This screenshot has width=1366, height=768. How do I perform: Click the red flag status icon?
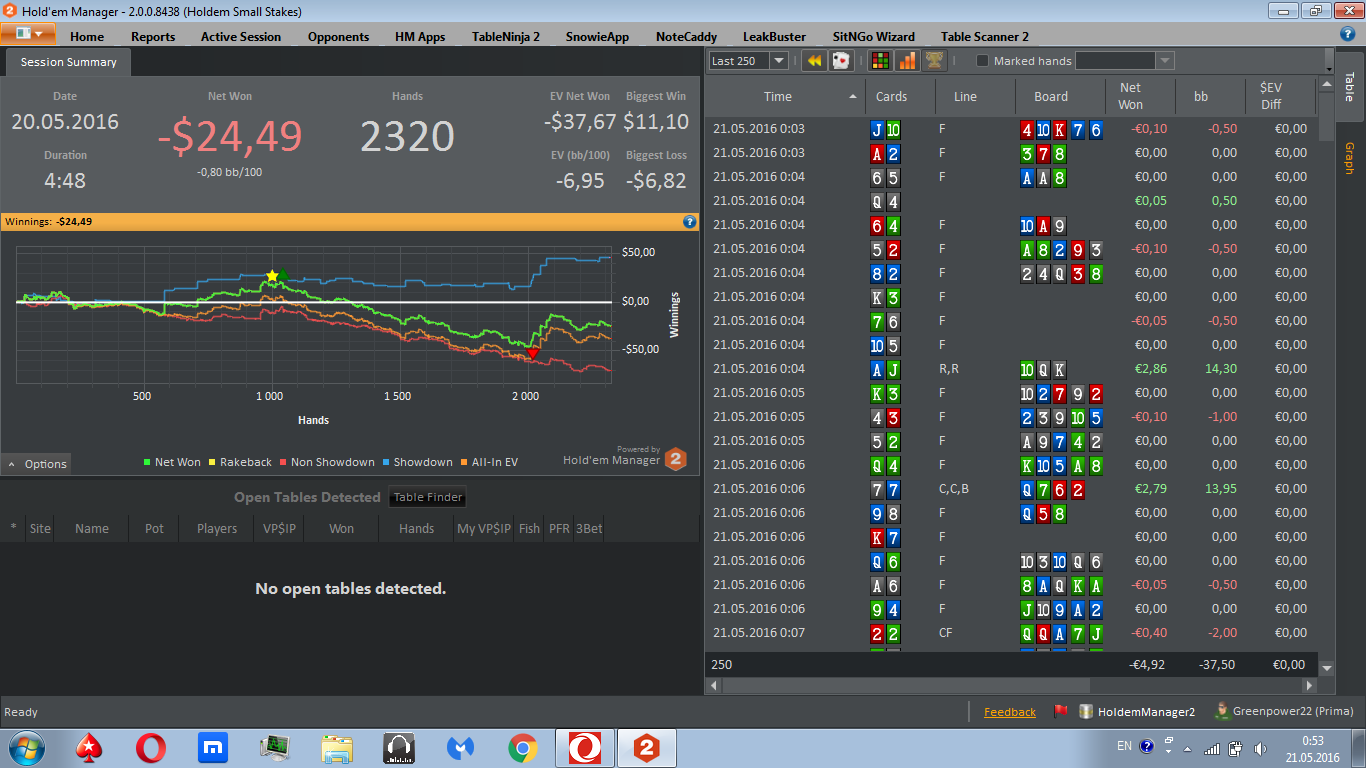(x=1060, y=712)
